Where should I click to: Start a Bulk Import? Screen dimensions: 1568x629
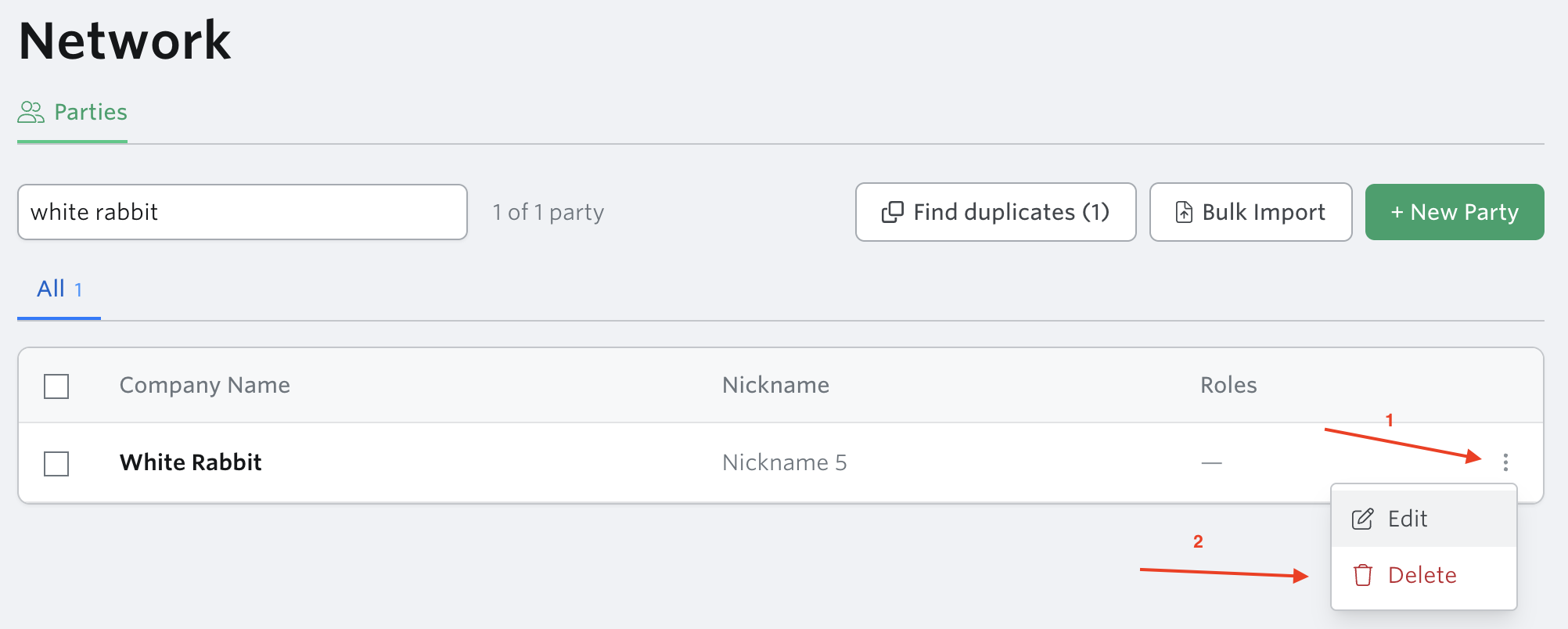point(1251,212)
